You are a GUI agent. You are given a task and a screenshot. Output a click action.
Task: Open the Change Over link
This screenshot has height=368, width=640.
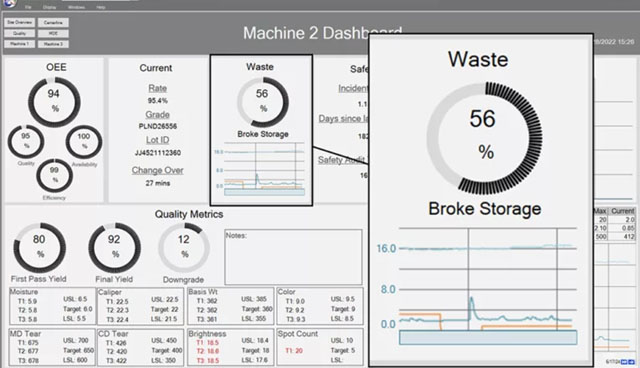(158, 170)
